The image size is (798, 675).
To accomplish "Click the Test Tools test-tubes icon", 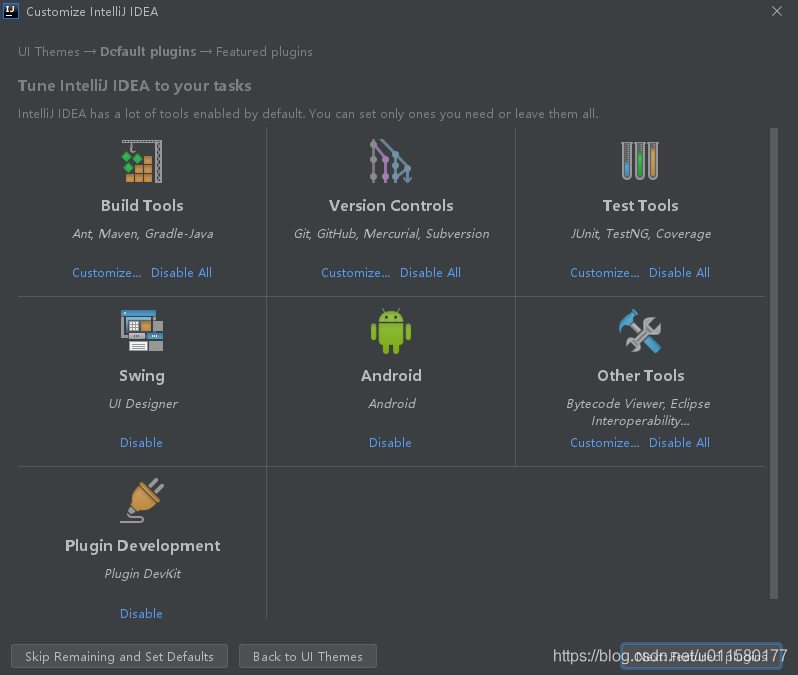I will (x=640, y=161).
